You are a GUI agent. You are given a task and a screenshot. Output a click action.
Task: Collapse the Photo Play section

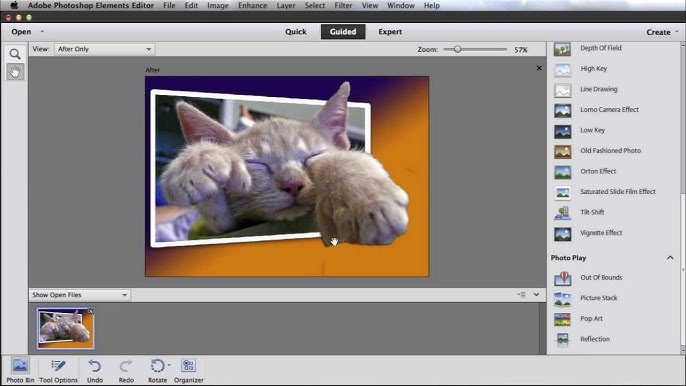670,258
